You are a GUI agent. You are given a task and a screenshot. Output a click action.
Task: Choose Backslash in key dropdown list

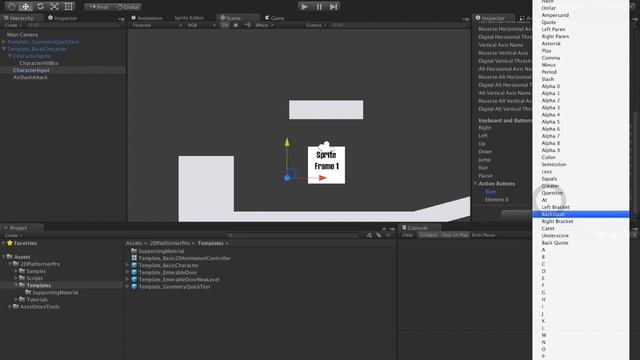[580, 214]
